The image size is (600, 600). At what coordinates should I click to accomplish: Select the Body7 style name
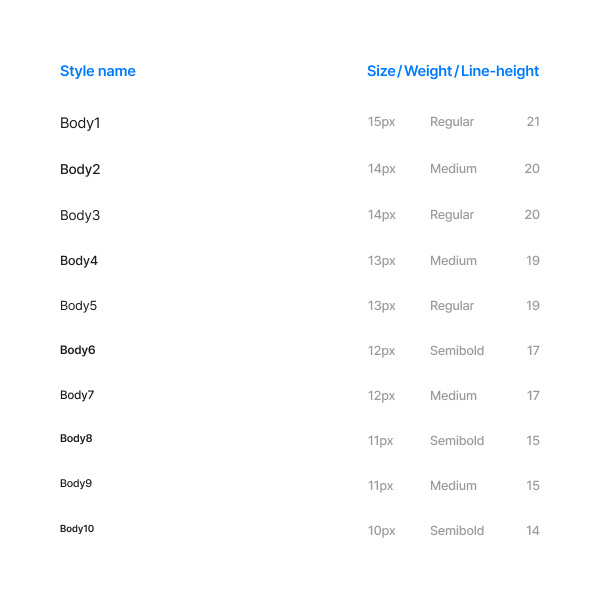[77, 395]
